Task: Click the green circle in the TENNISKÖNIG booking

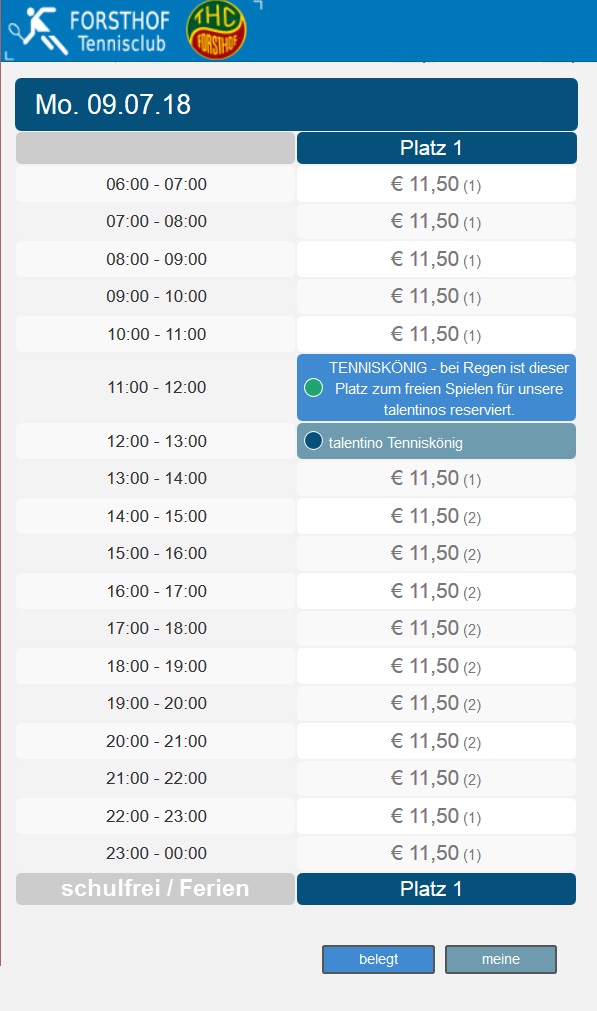Action: [x=313, y=388]
